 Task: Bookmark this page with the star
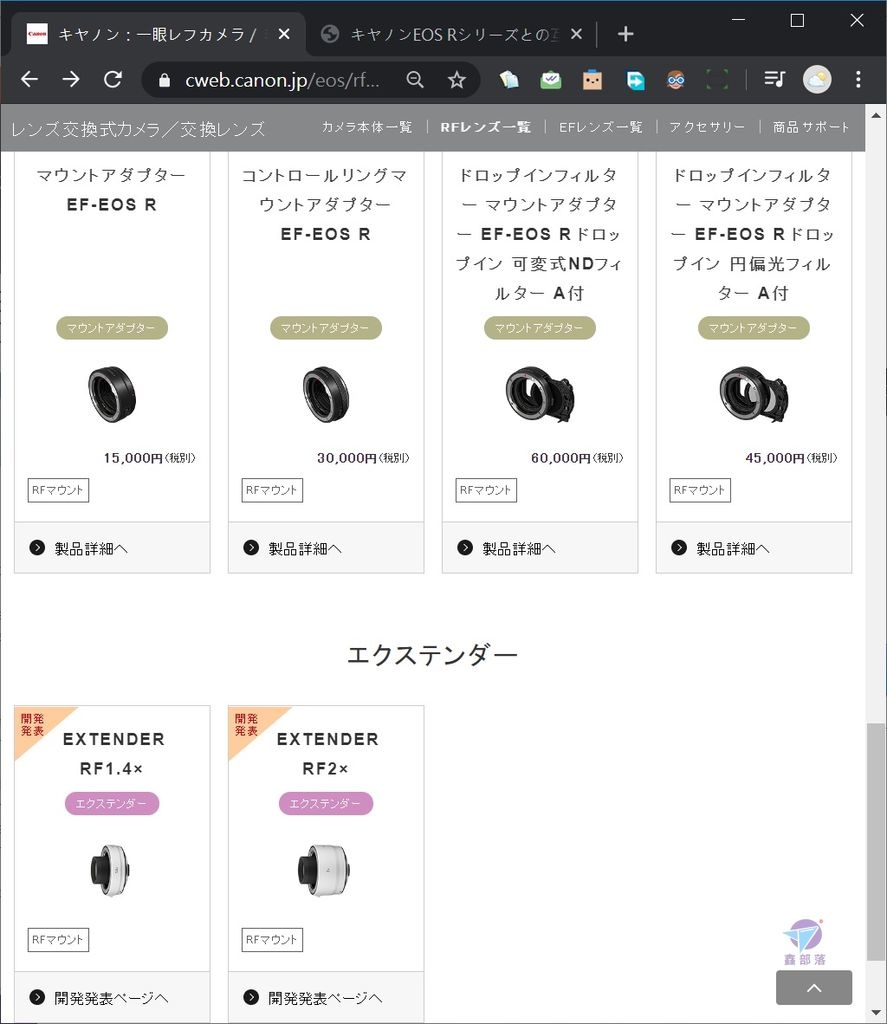click(x=457, y=80)
